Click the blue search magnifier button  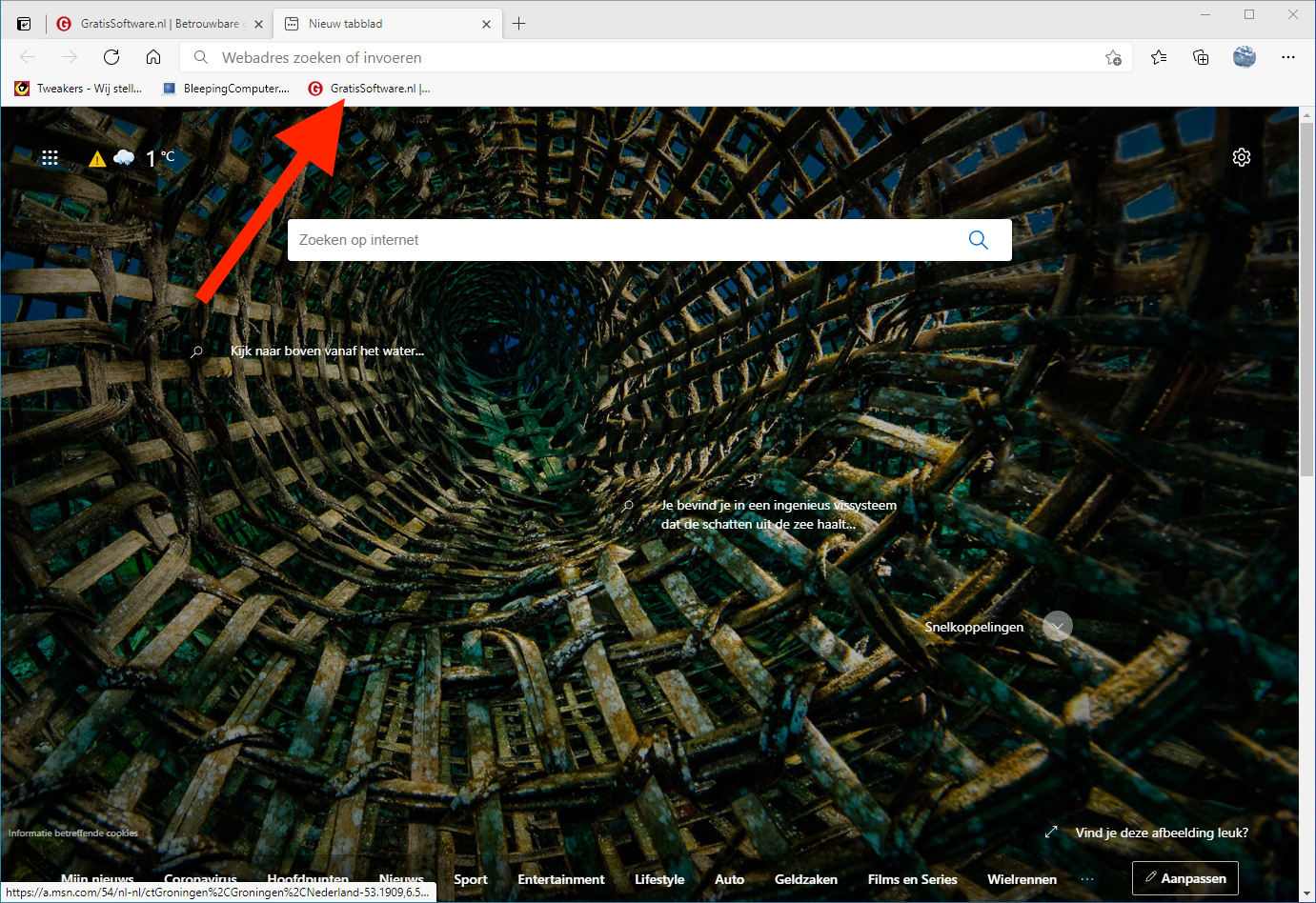point(978,240)
